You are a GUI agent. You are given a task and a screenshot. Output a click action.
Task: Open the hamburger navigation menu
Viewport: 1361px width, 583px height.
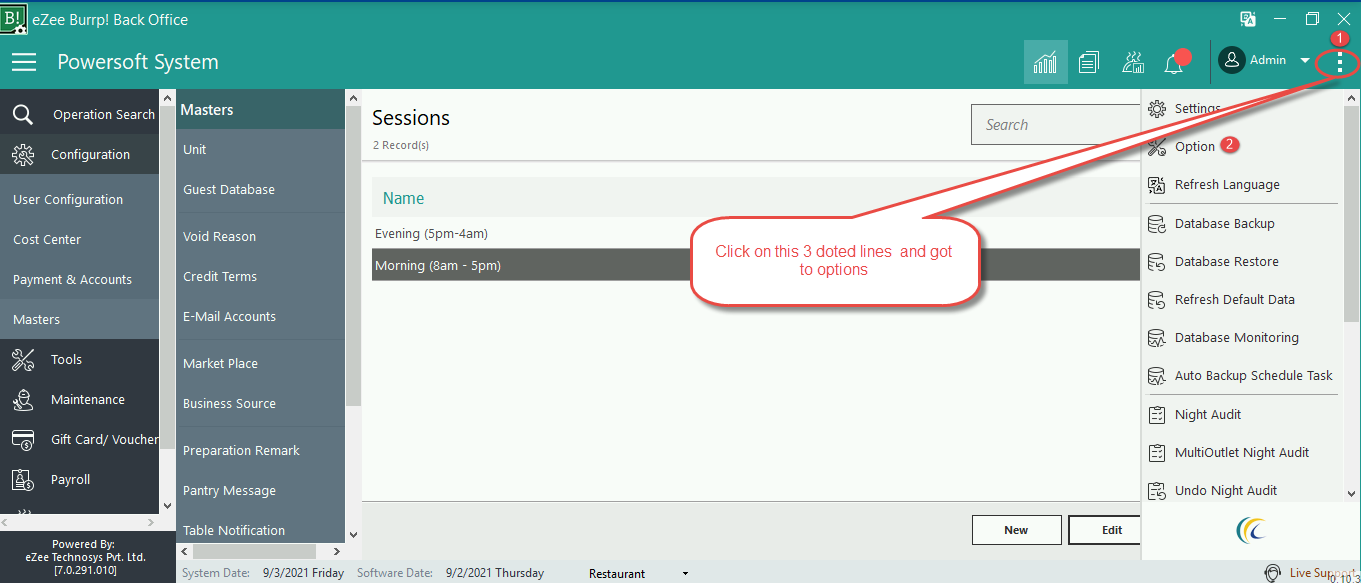click(24, 62)
